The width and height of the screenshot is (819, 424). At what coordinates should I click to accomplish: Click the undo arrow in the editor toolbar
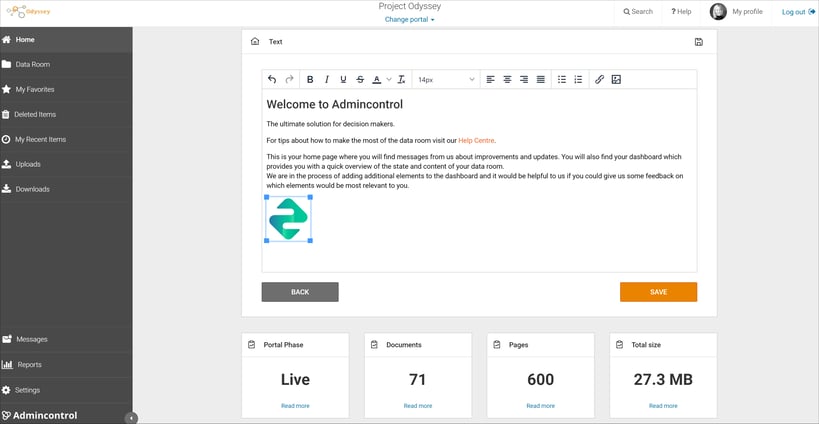point(272,79)
